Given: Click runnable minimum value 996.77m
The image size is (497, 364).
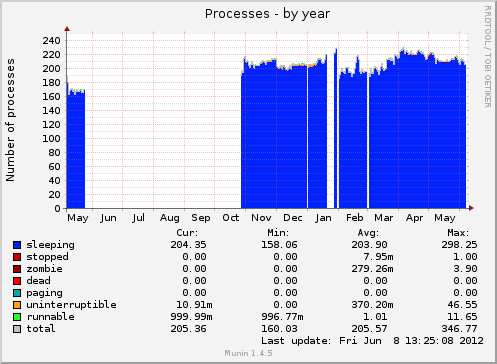Looking at the screenshot, I should click(282, 317).
